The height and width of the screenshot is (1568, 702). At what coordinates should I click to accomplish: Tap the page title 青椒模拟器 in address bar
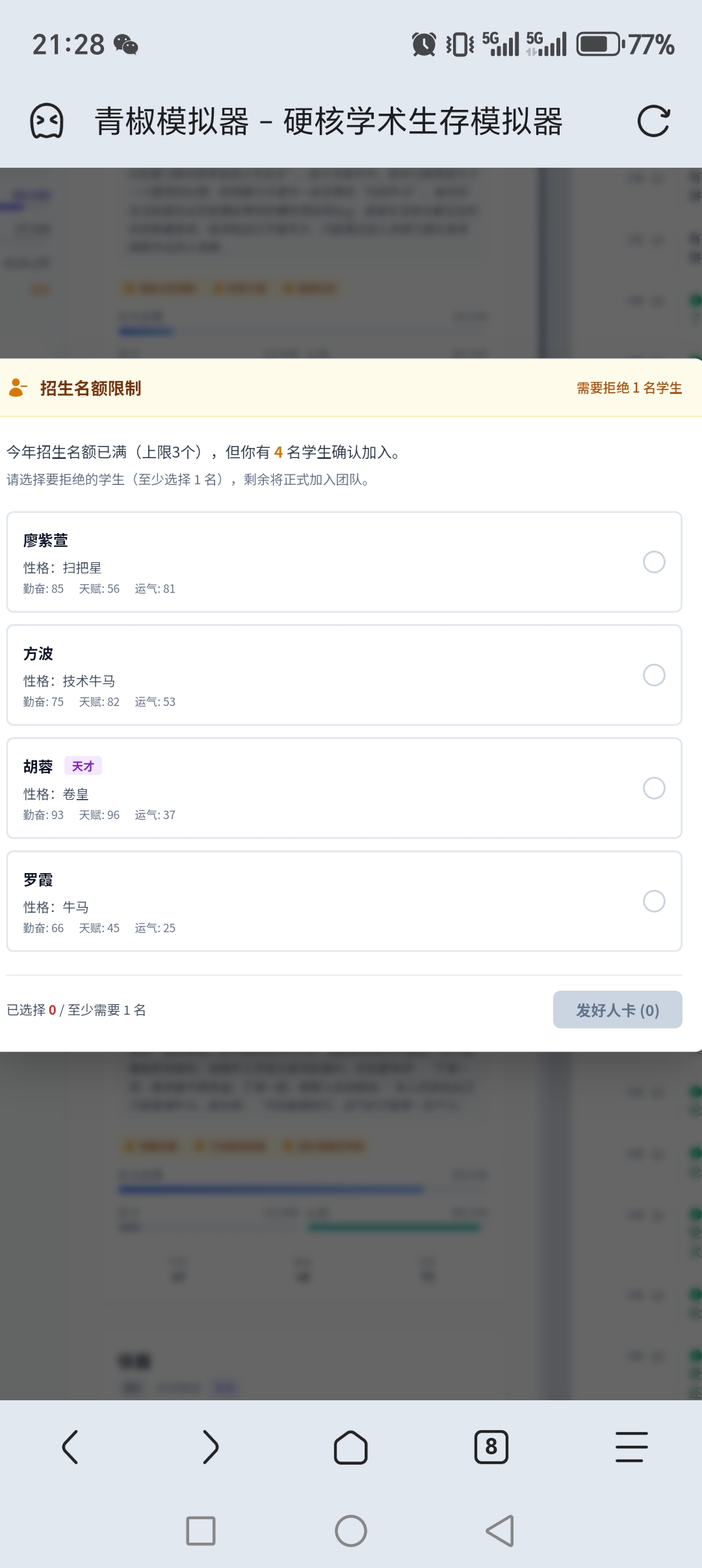(328, 122)
